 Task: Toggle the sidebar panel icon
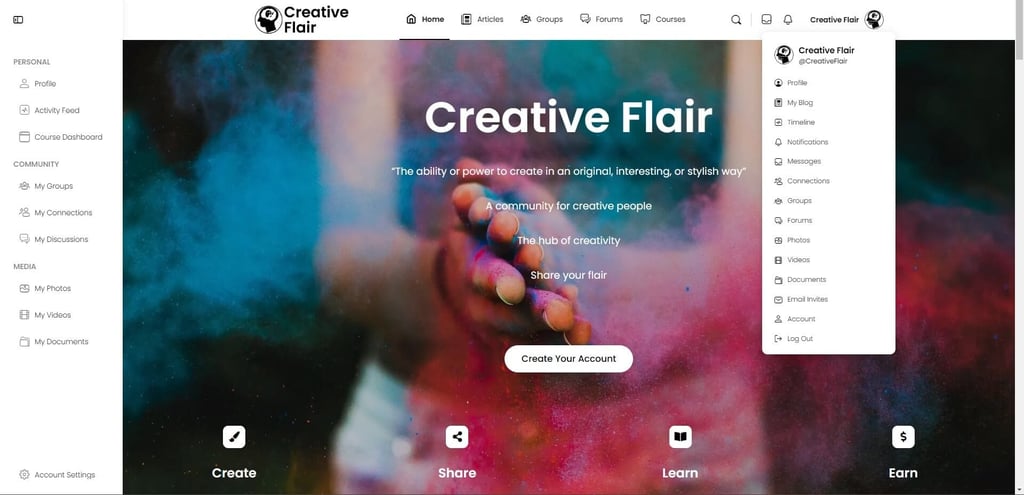(x=18, y=20)
